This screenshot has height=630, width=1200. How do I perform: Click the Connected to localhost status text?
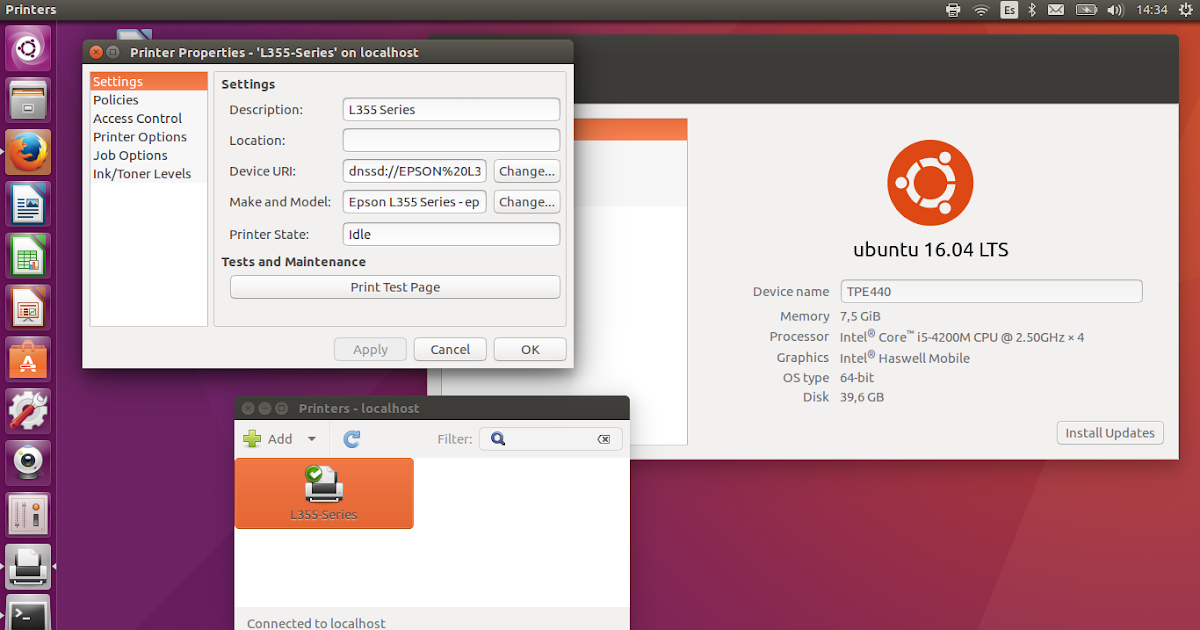pyautogui.click(x=316, y=623)
